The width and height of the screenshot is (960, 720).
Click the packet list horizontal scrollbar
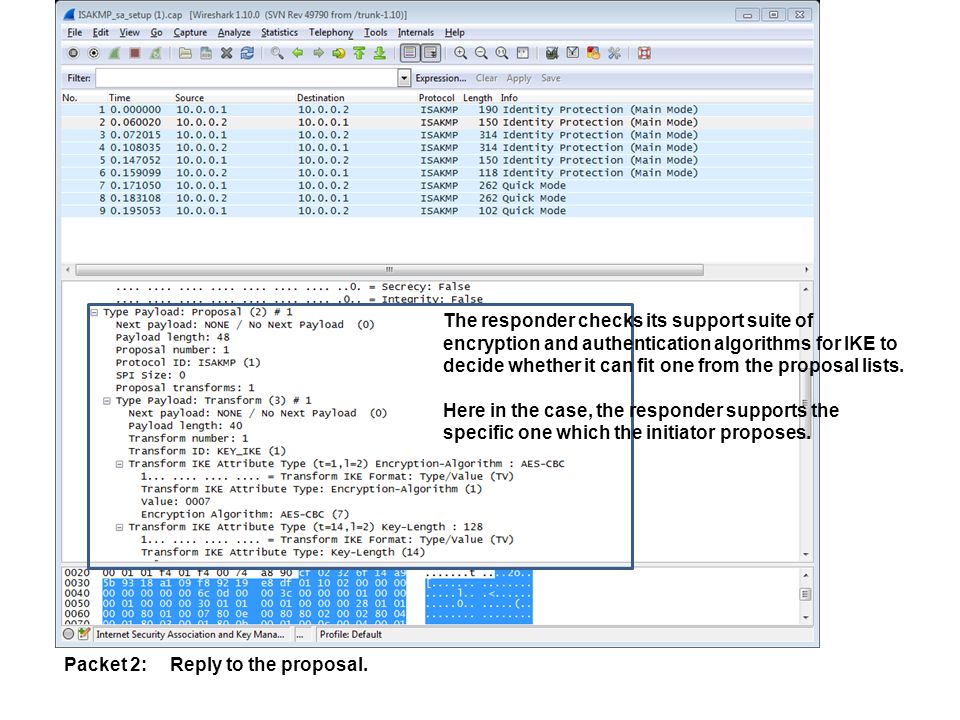pos(389,269)
